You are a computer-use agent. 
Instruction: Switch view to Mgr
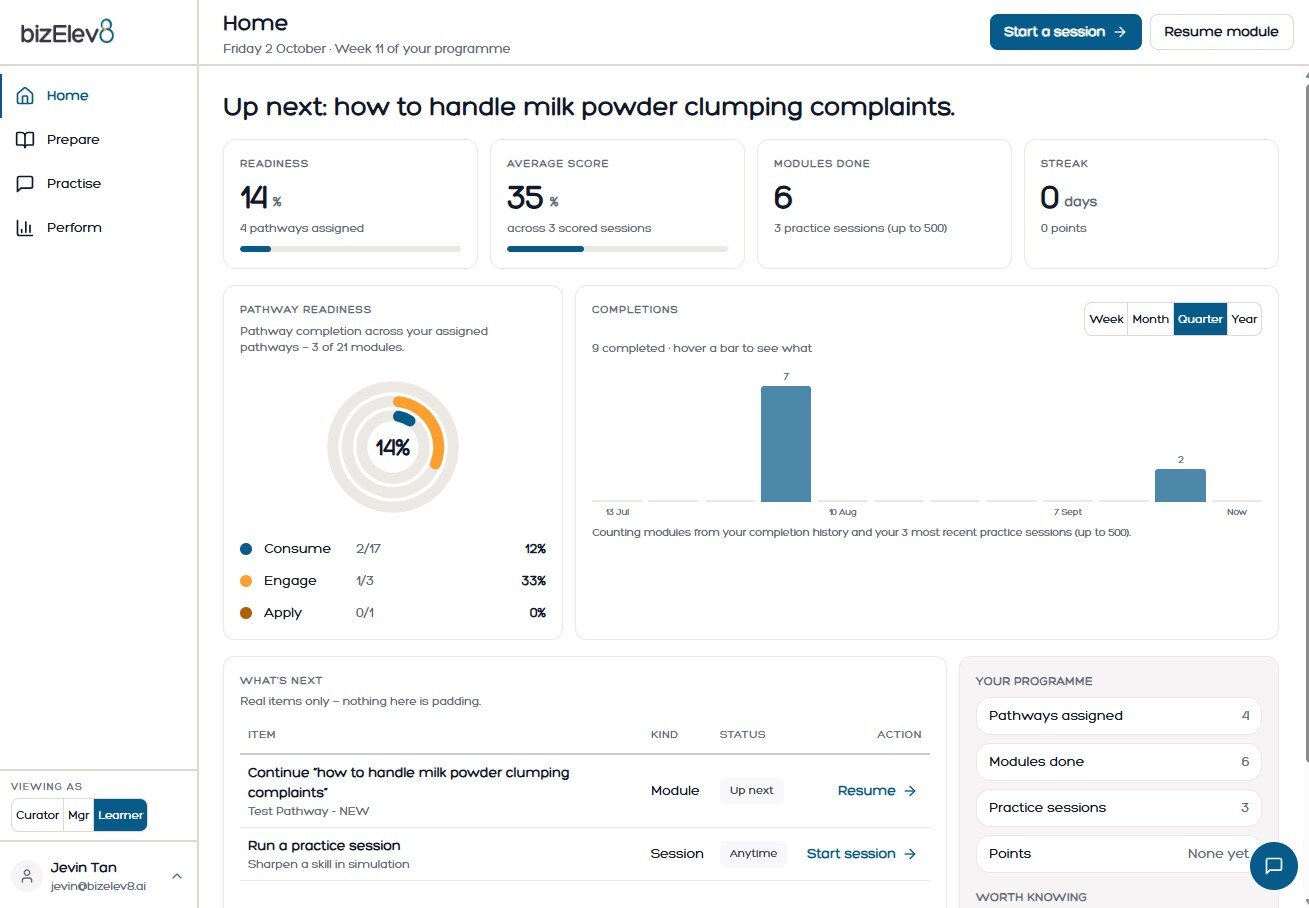(79, 815)
